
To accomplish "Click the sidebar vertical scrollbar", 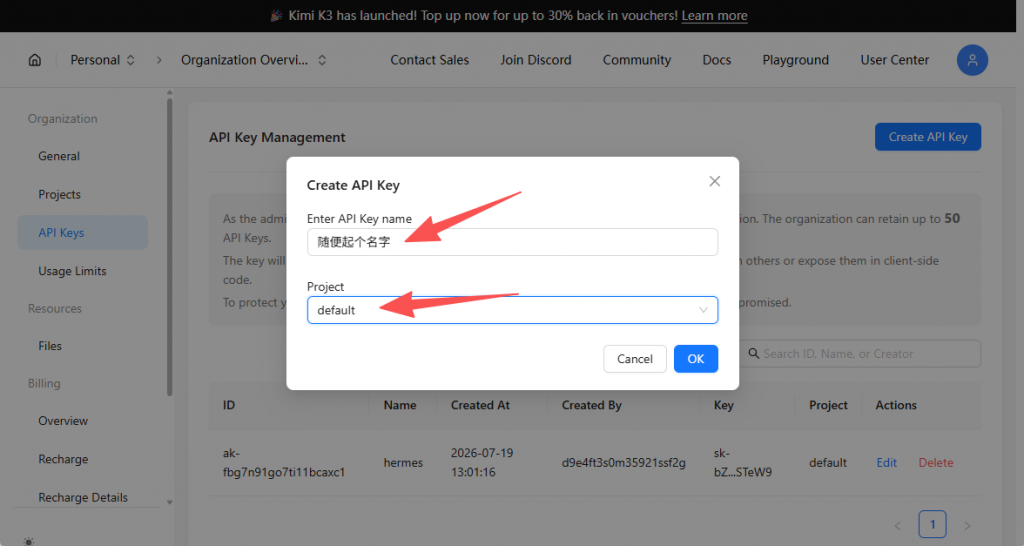I will point(170,247).
